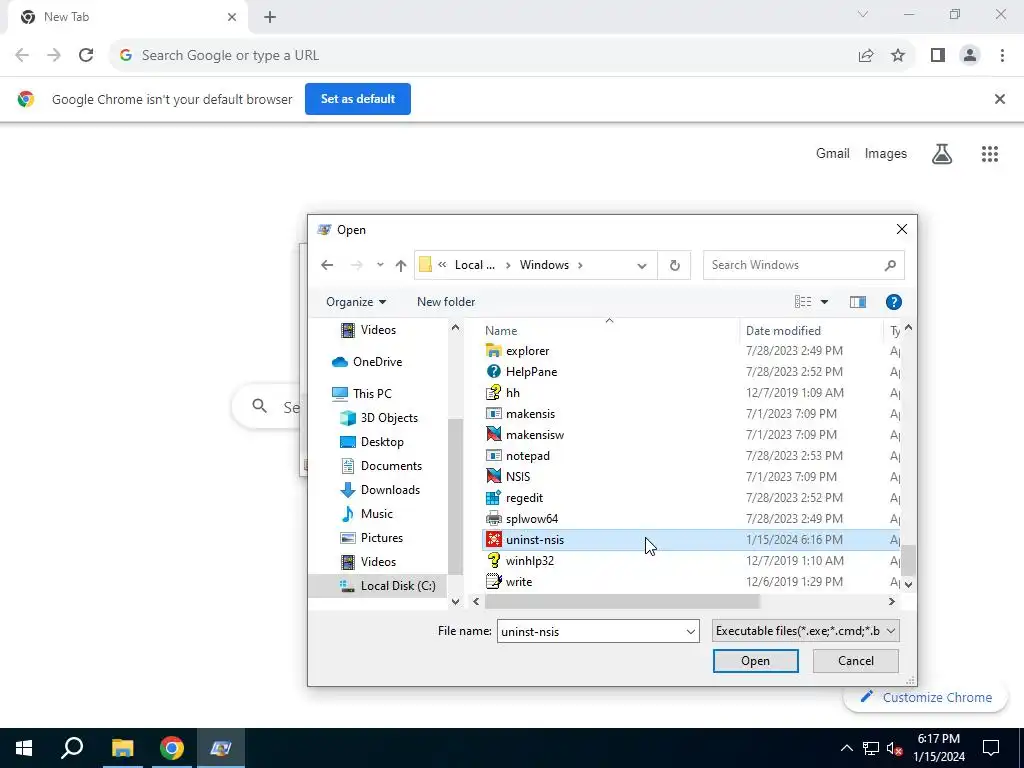Open a new Chrome tab

click(270, 17)
